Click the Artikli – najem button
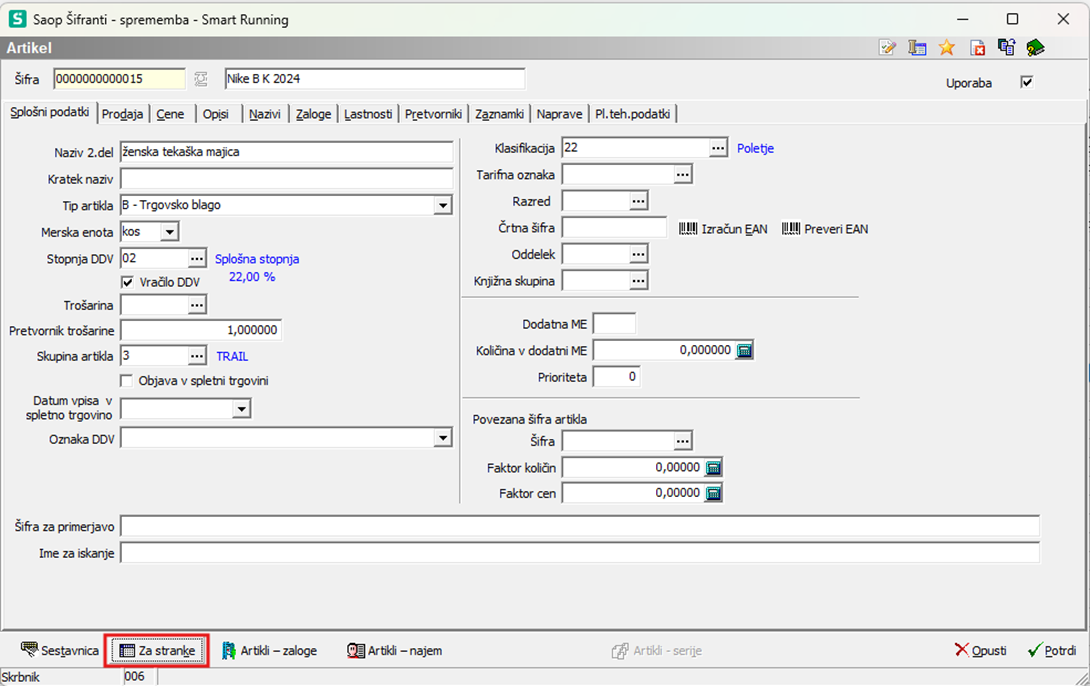Viewport: 1090px width, 686px height. 394,651
